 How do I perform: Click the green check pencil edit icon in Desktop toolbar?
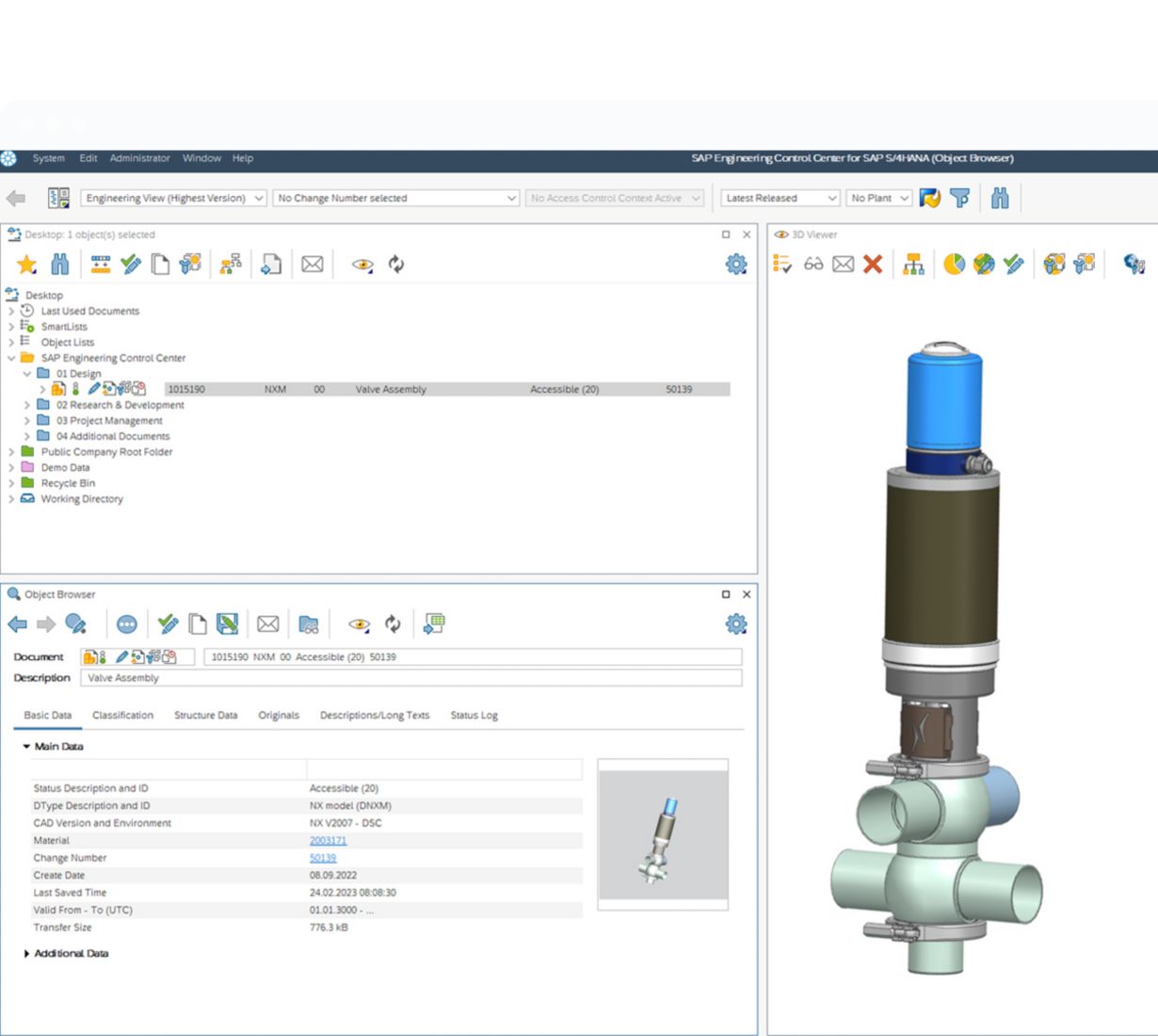[131, 265]
